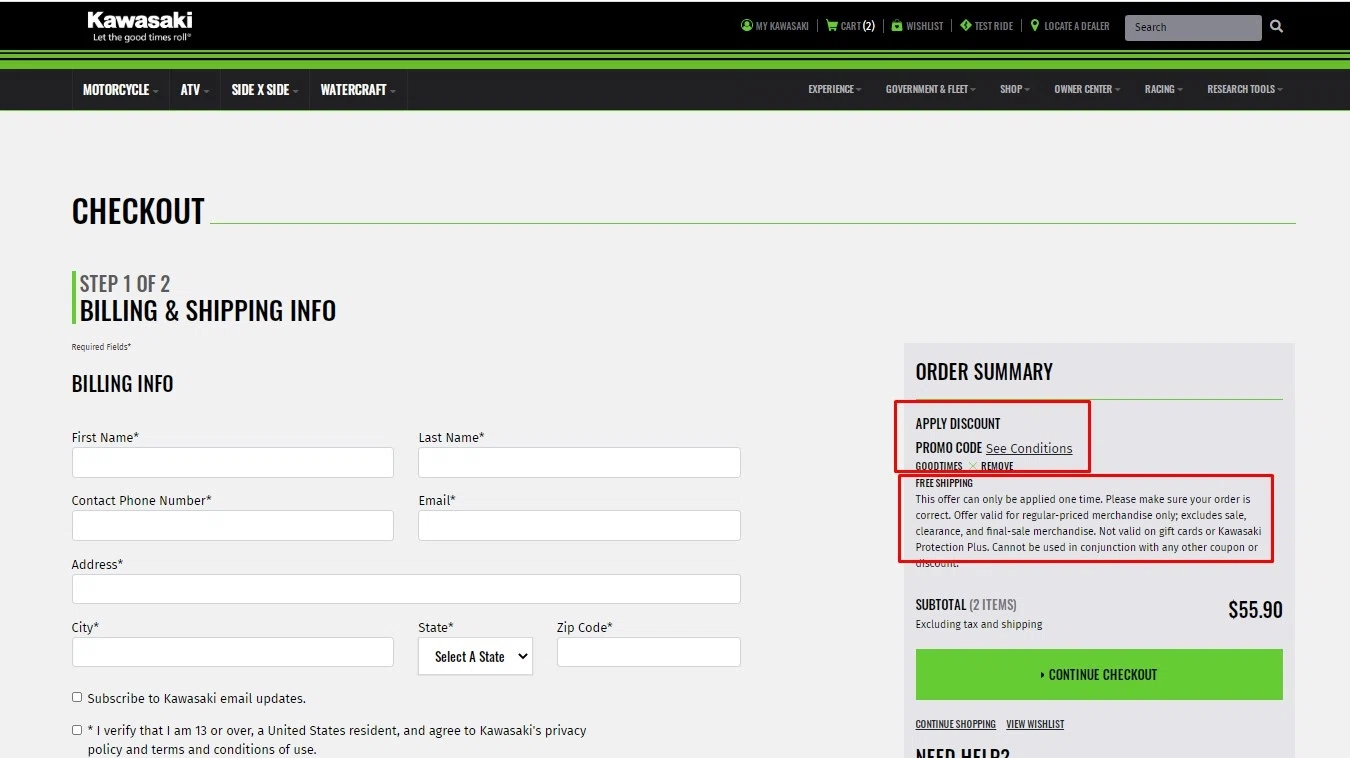Click the shopping cart icon
The height and width of the screenshot is (758, 1350).
[832, 26]
